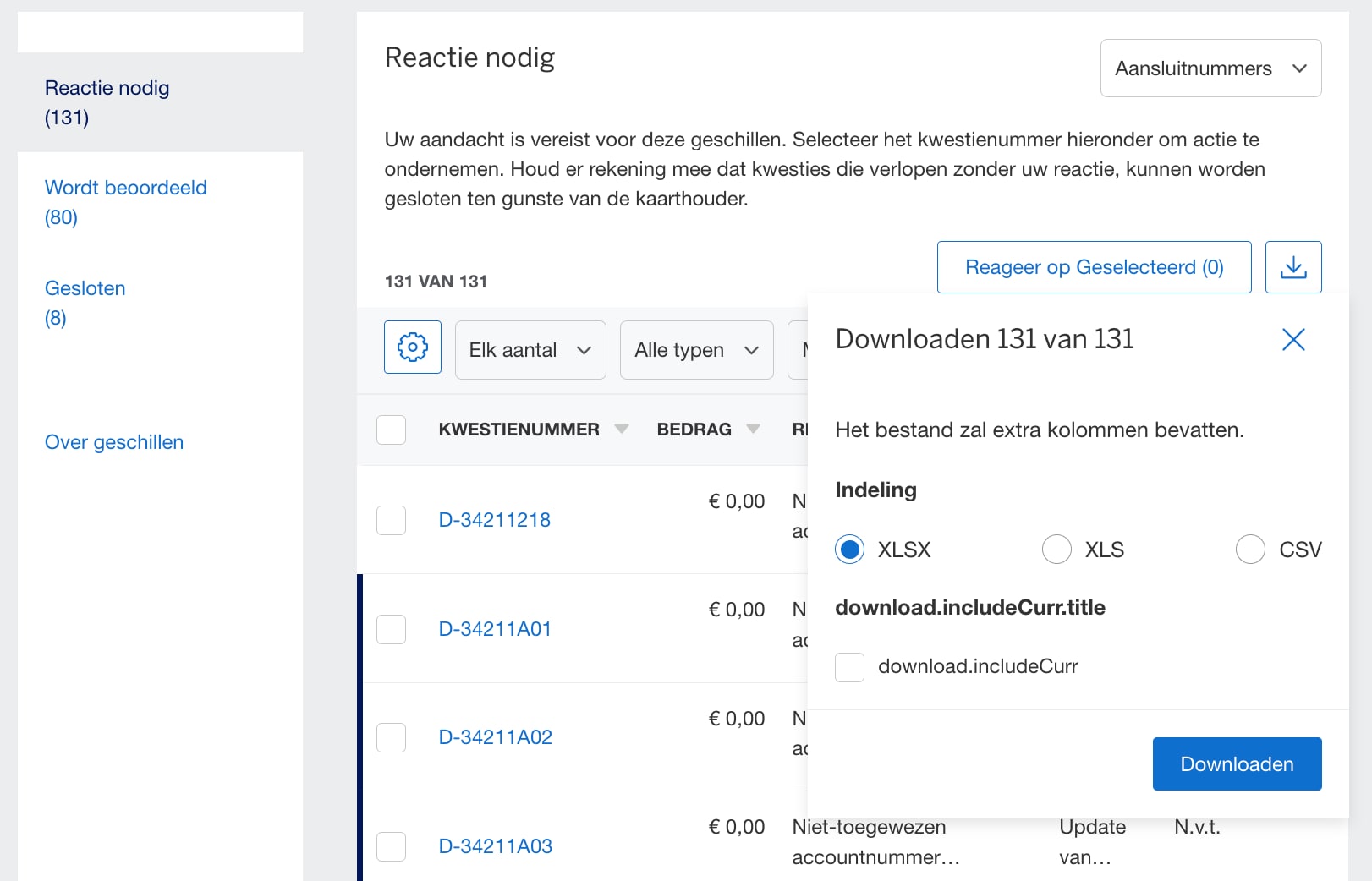Open the Alle typen filter dropdown
This screenshot has height=881, width=1372.
695,349
